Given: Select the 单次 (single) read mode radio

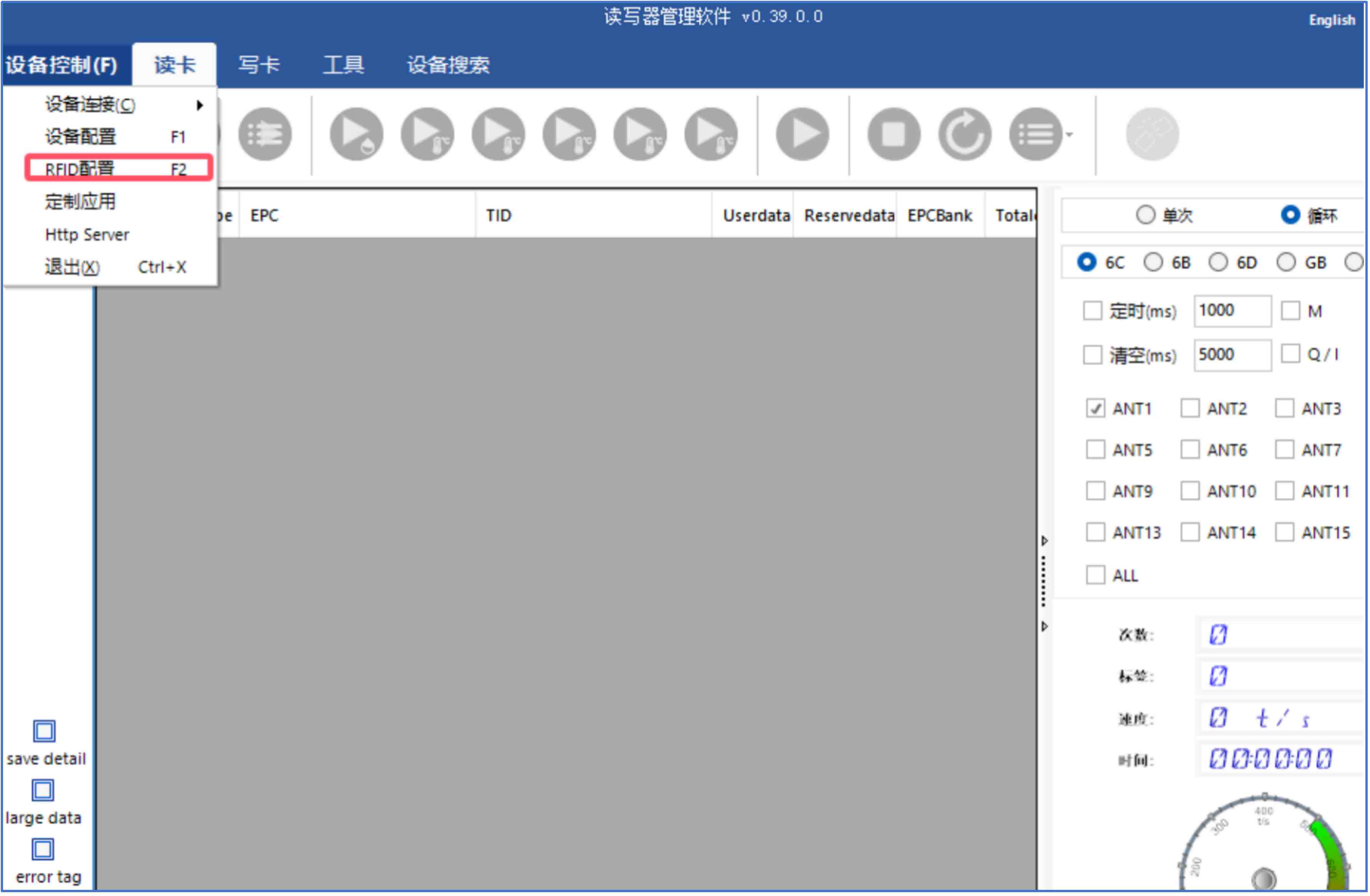Looking at the screenshot, I should 1146,215.
